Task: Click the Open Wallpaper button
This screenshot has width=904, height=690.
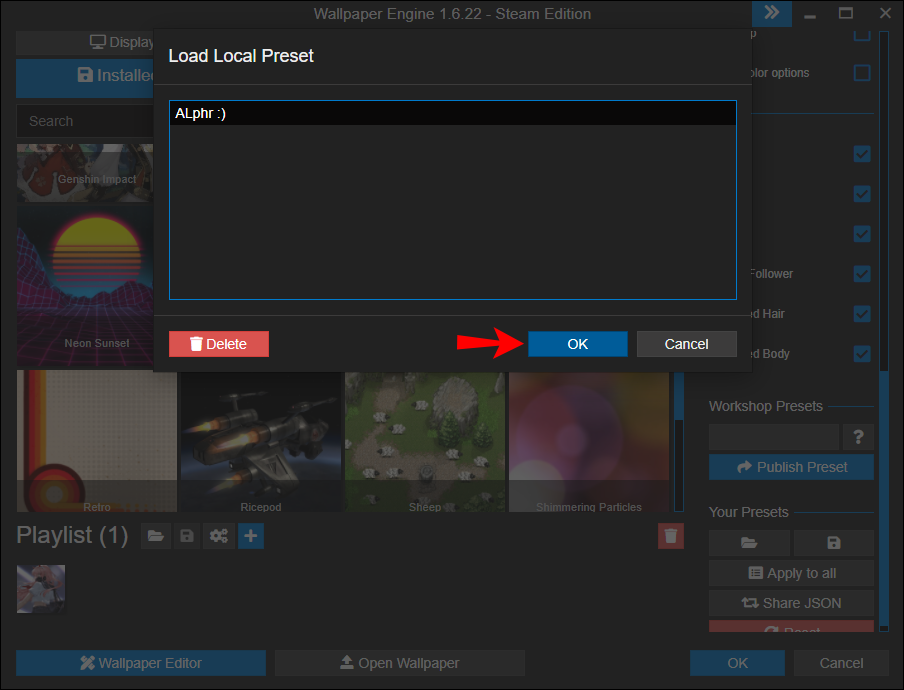Action: [x=400, y=663]
